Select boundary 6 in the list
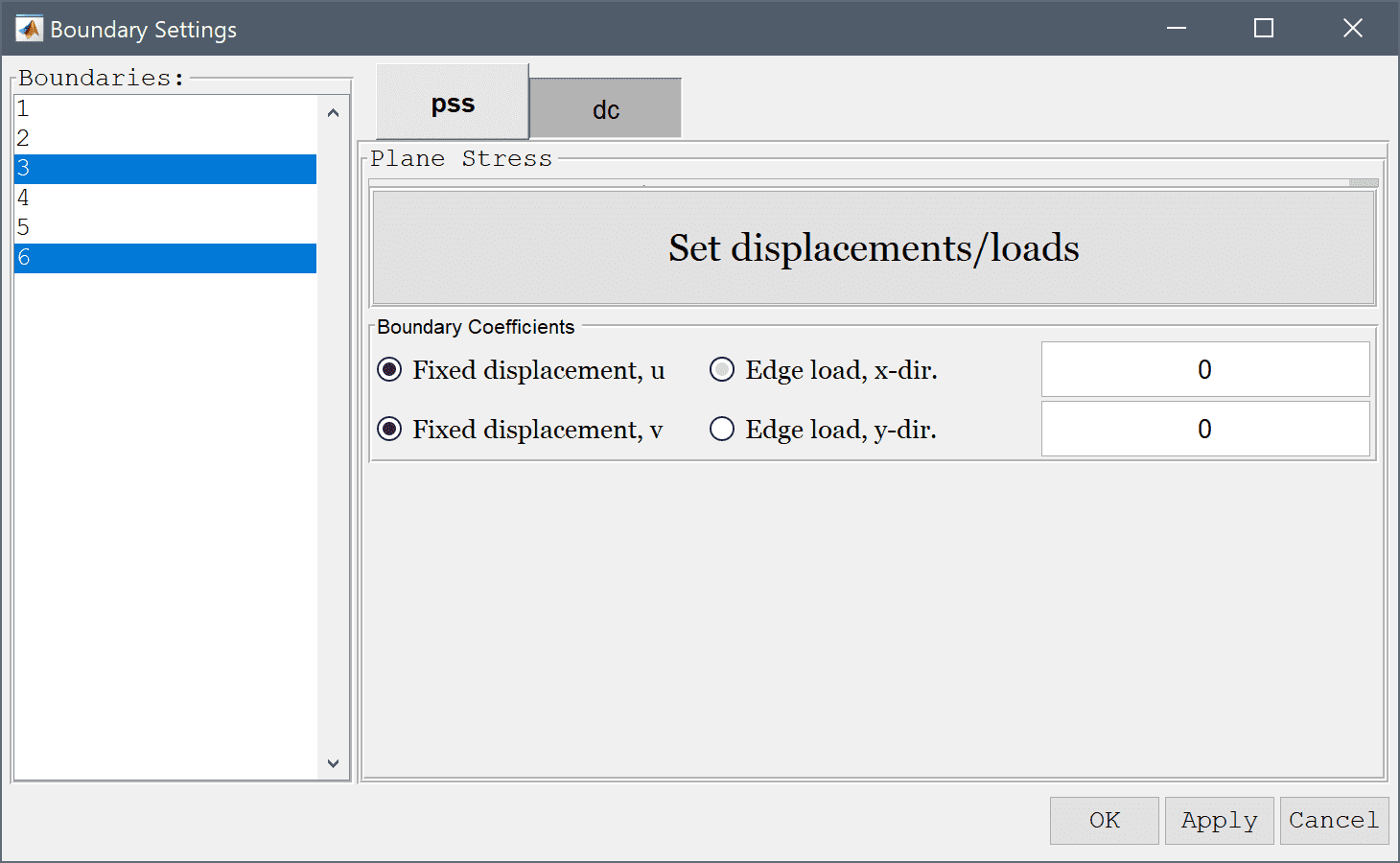The height and width of the screenshot is (863, 1400). click(x=165, y=258)
